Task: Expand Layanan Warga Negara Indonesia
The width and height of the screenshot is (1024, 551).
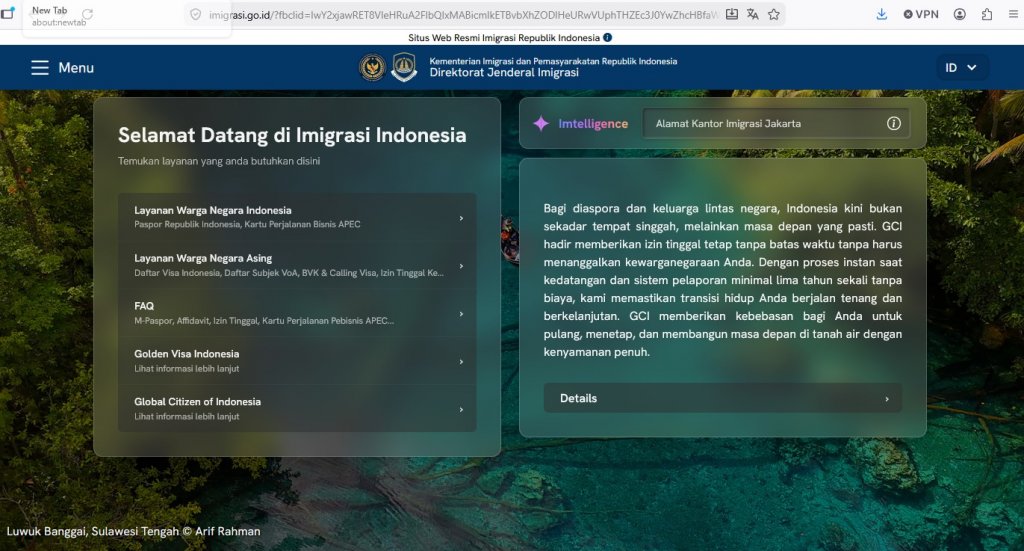Action: [297, 217]
